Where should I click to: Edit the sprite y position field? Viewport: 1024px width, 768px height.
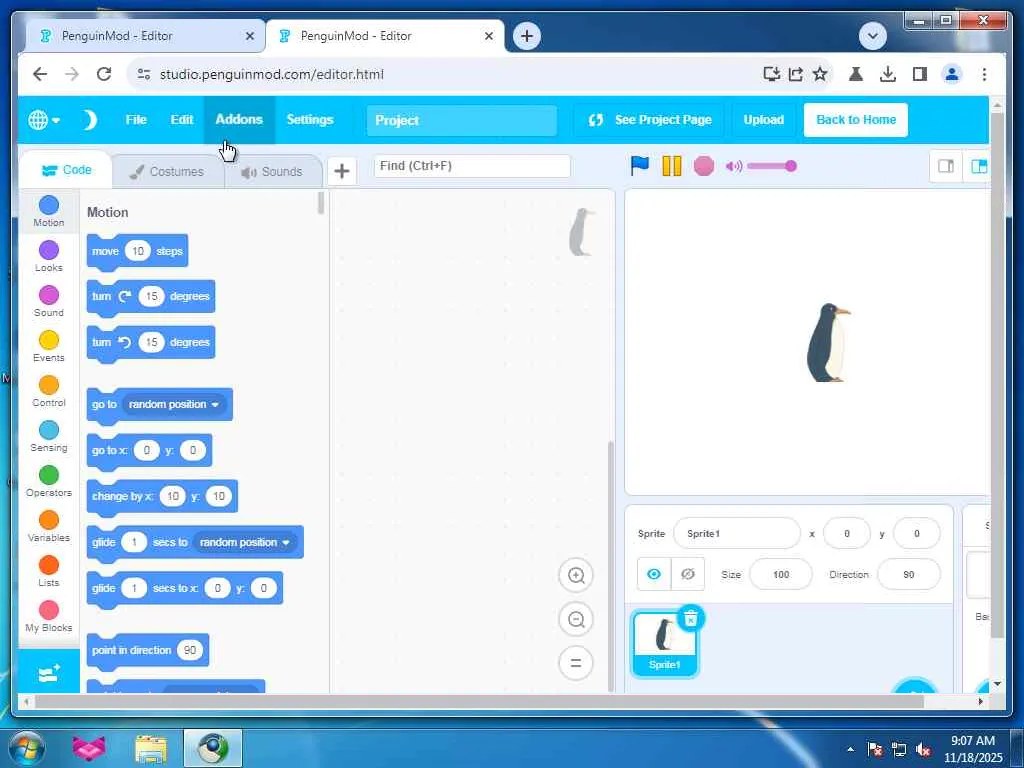916,534
